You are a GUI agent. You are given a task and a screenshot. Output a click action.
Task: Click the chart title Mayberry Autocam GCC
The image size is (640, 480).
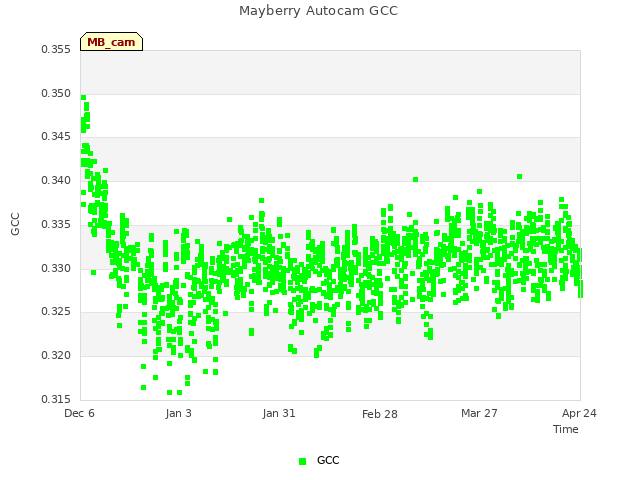(318, 11)
